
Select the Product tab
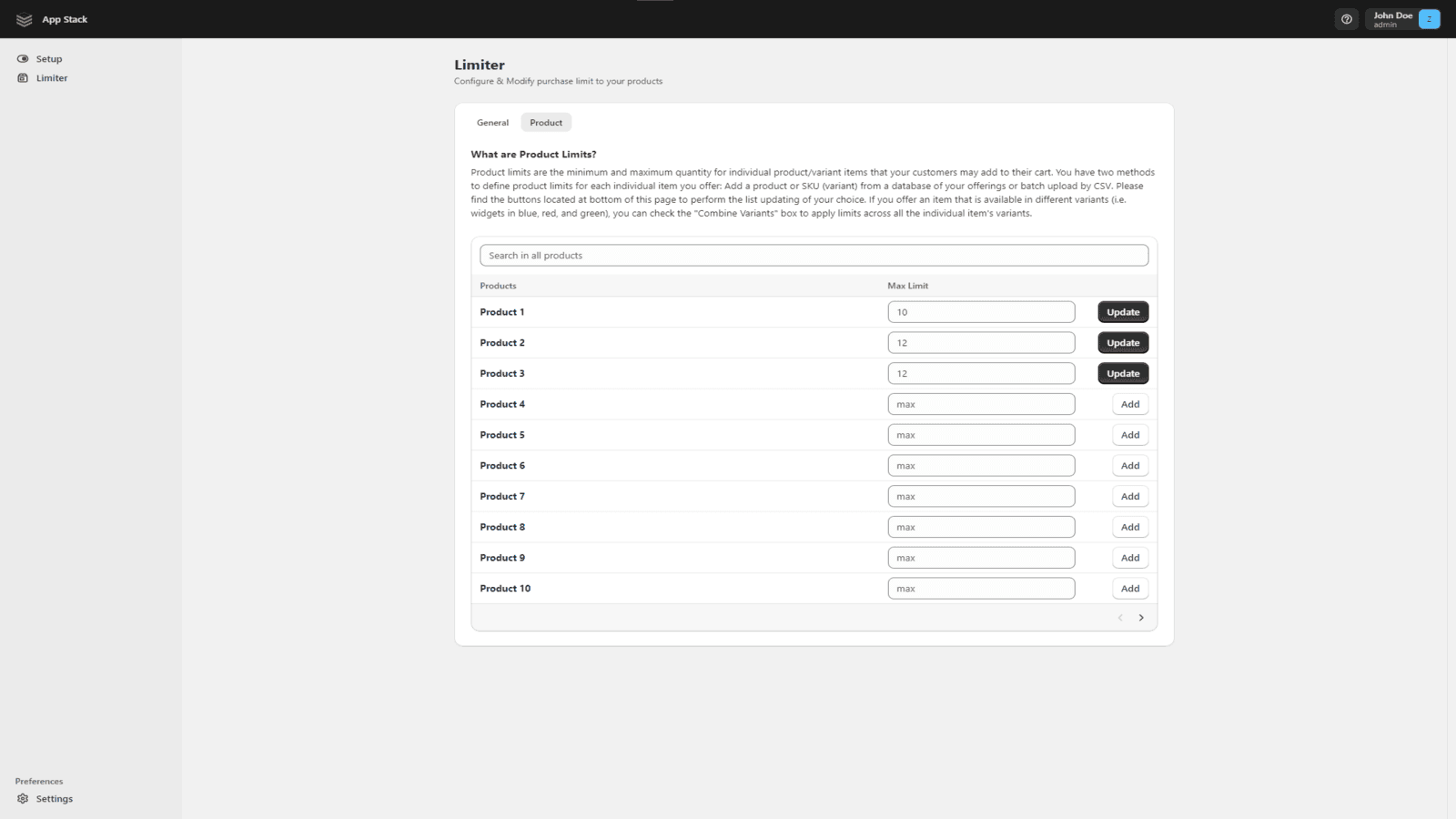546,123
